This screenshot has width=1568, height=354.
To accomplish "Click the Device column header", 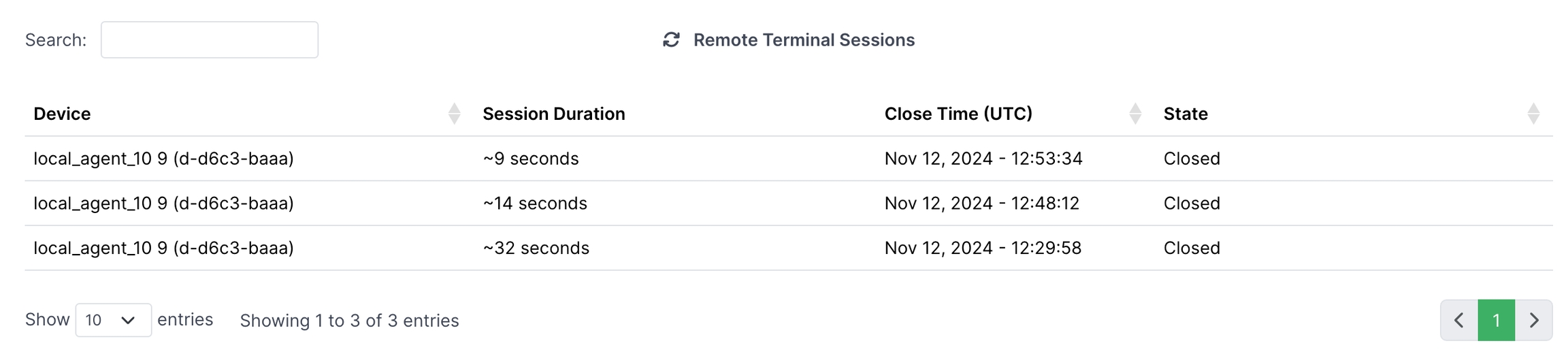I will 62,114.
